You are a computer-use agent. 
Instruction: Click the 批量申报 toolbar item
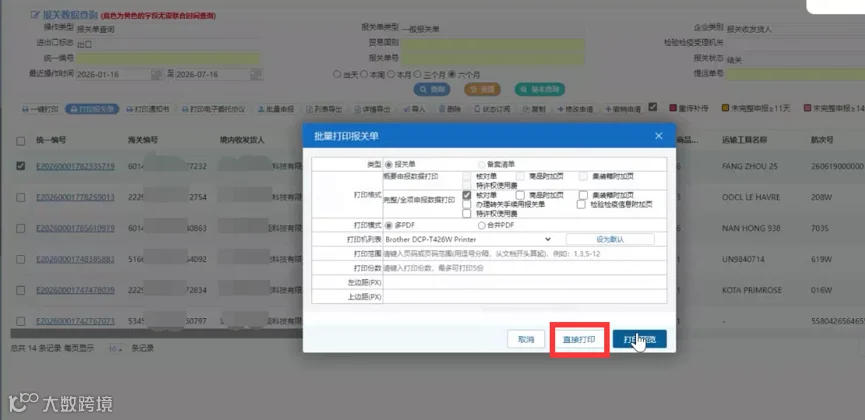(276, 109)
